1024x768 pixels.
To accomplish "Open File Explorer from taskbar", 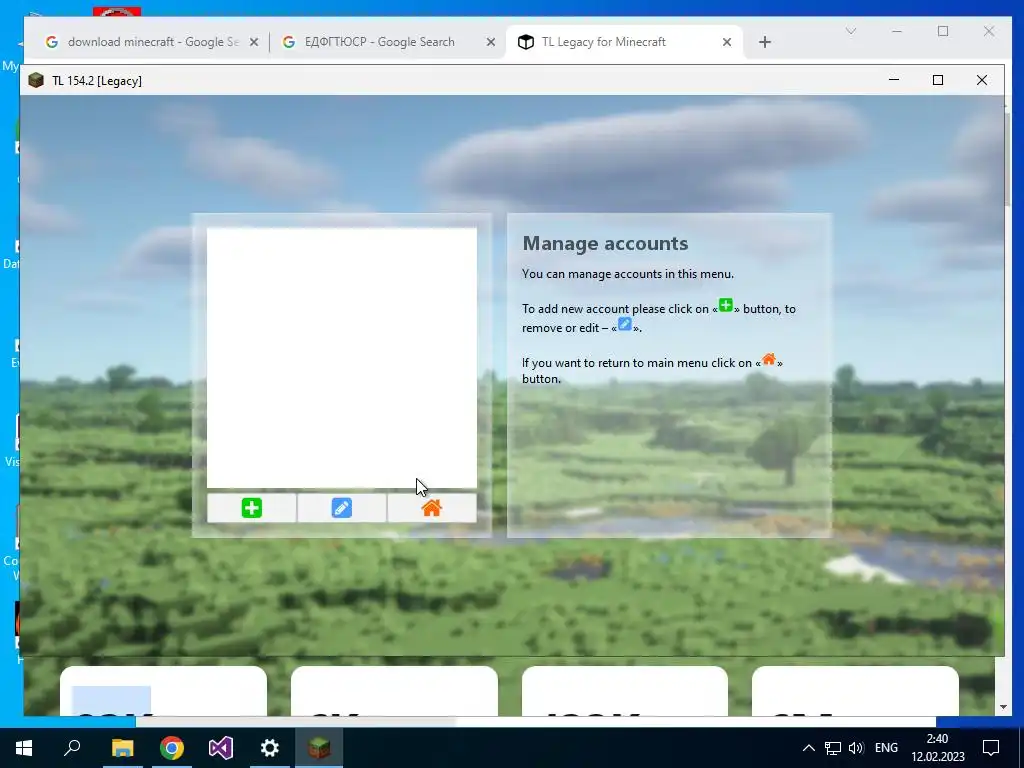I will (122, 748).
